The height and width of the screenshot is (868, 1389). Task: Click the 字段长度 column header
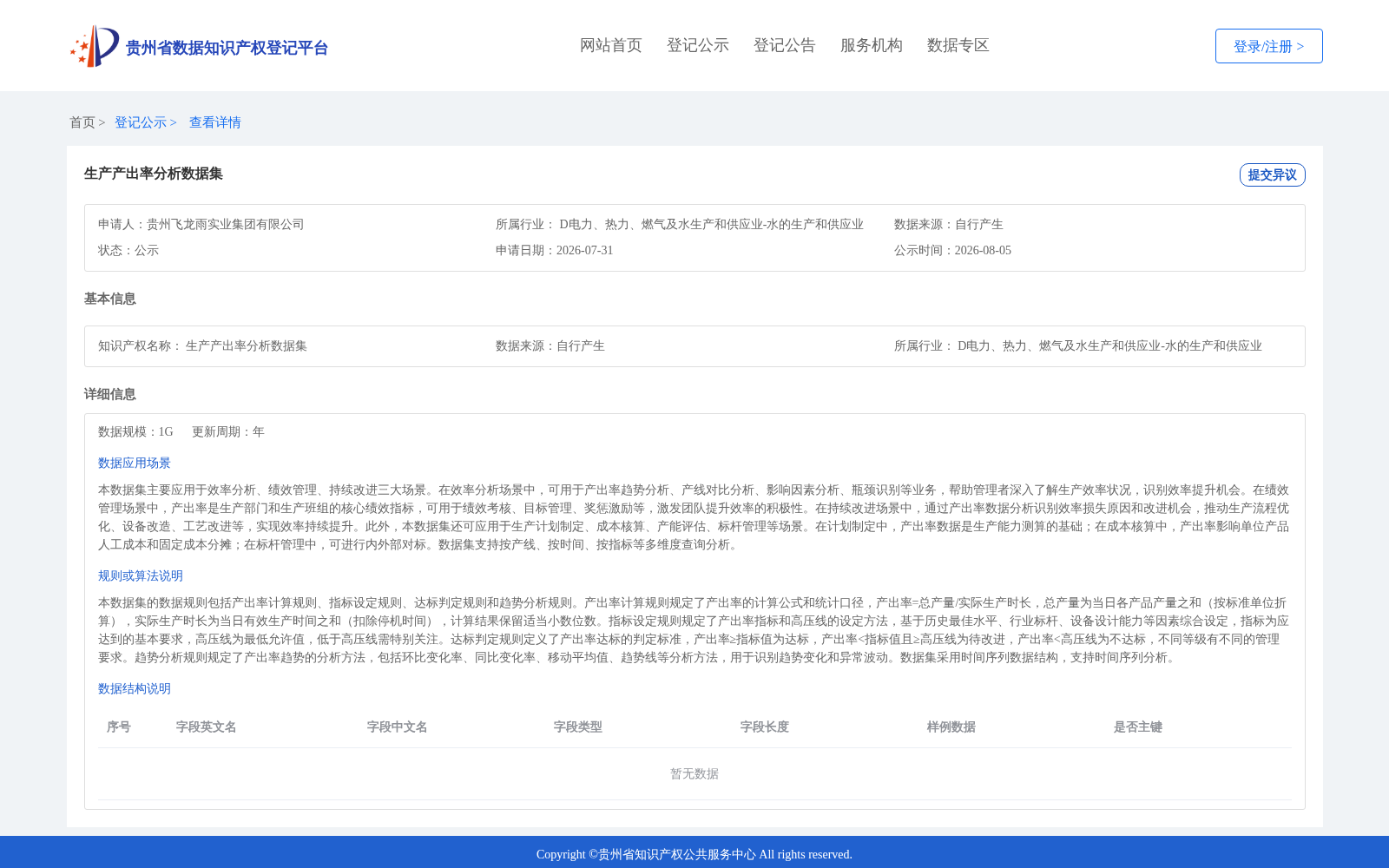765,727
